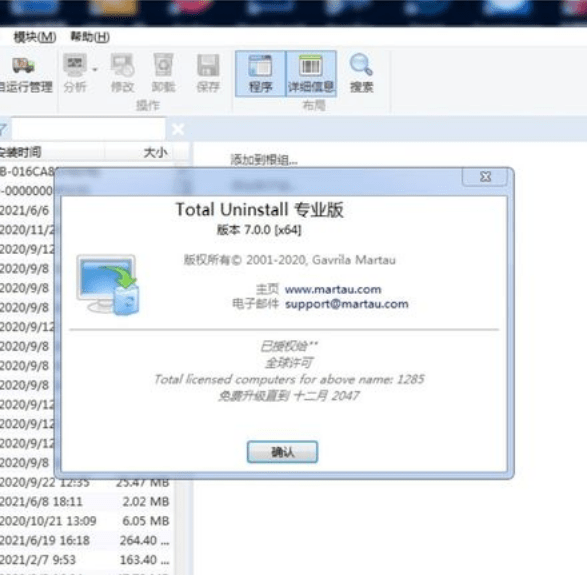Viewport: 587px width, 575px height.
Task: Click the 添加到根组... option
Action: point(264,160)
